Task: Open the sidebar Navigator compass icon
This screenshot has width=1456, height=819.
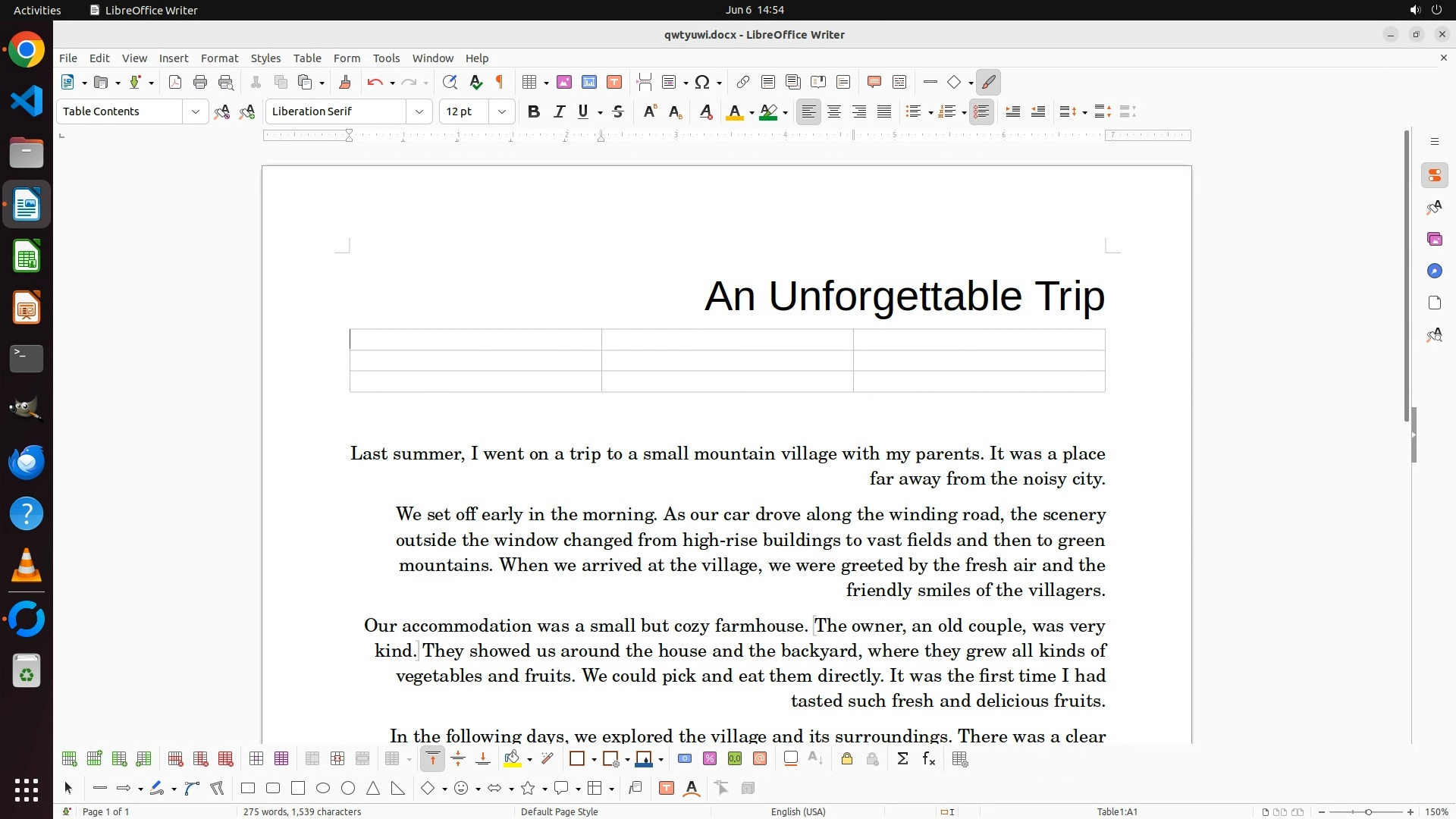Action: click(1434, 271)
